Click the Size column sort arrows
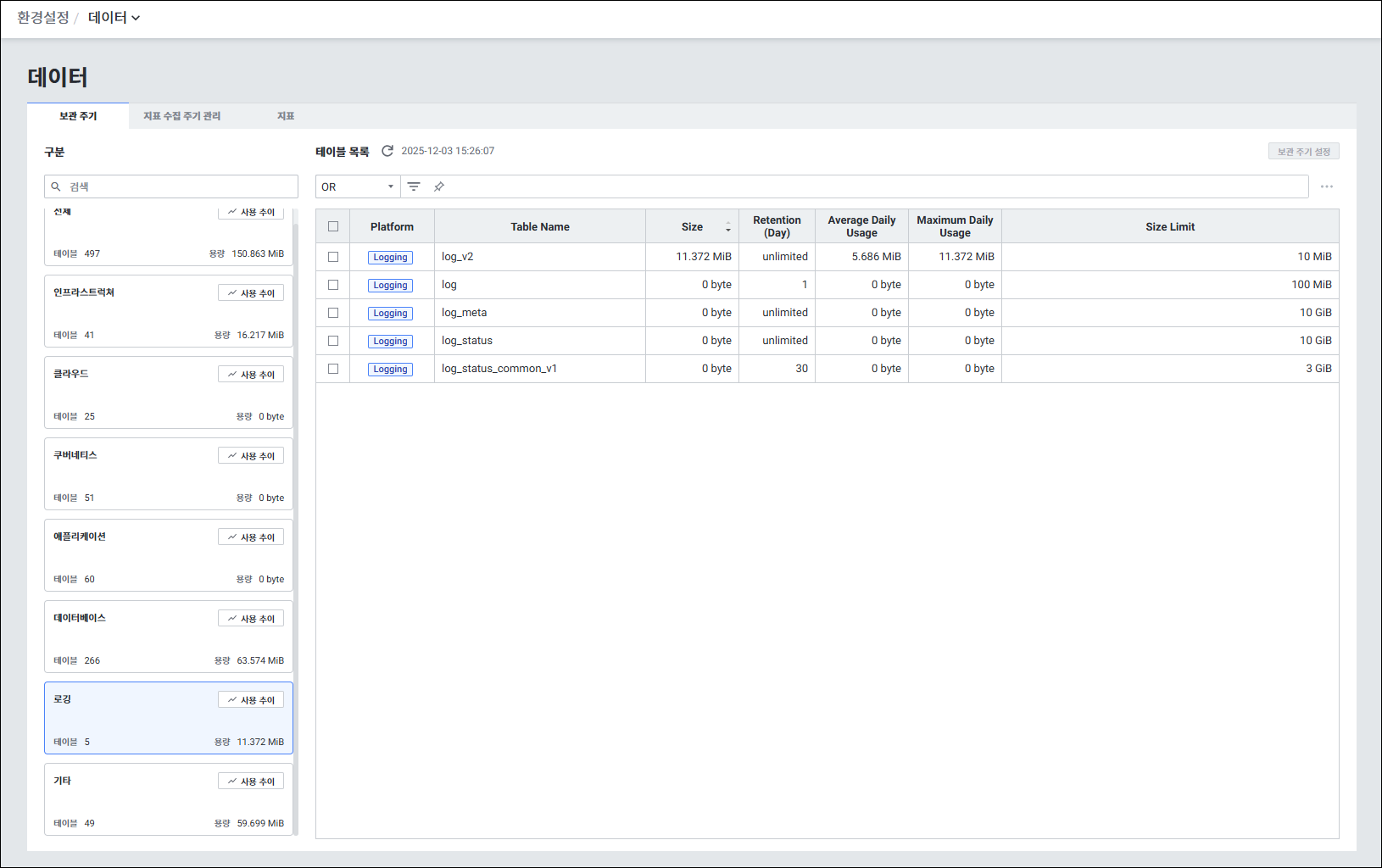1382x868 pixels. tap(727, 227)
